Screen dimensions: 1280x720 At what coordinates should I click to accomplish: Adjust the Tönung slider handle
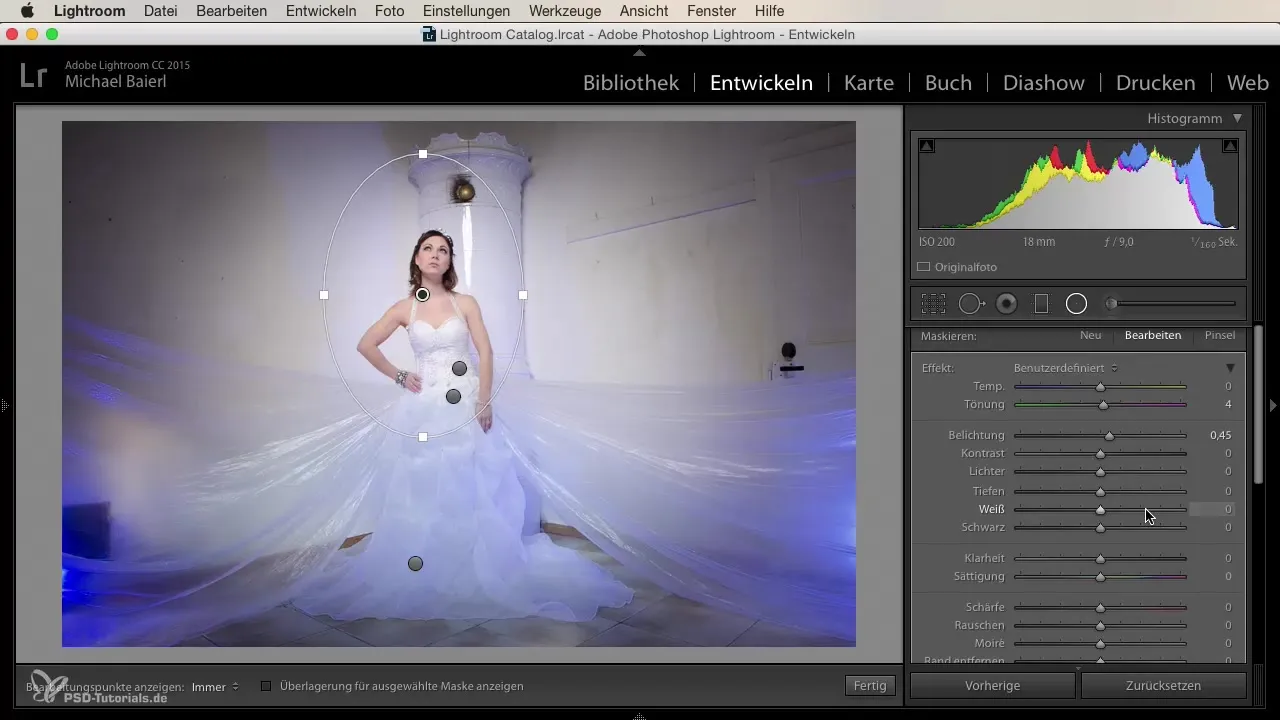[x=1103, y=405]
